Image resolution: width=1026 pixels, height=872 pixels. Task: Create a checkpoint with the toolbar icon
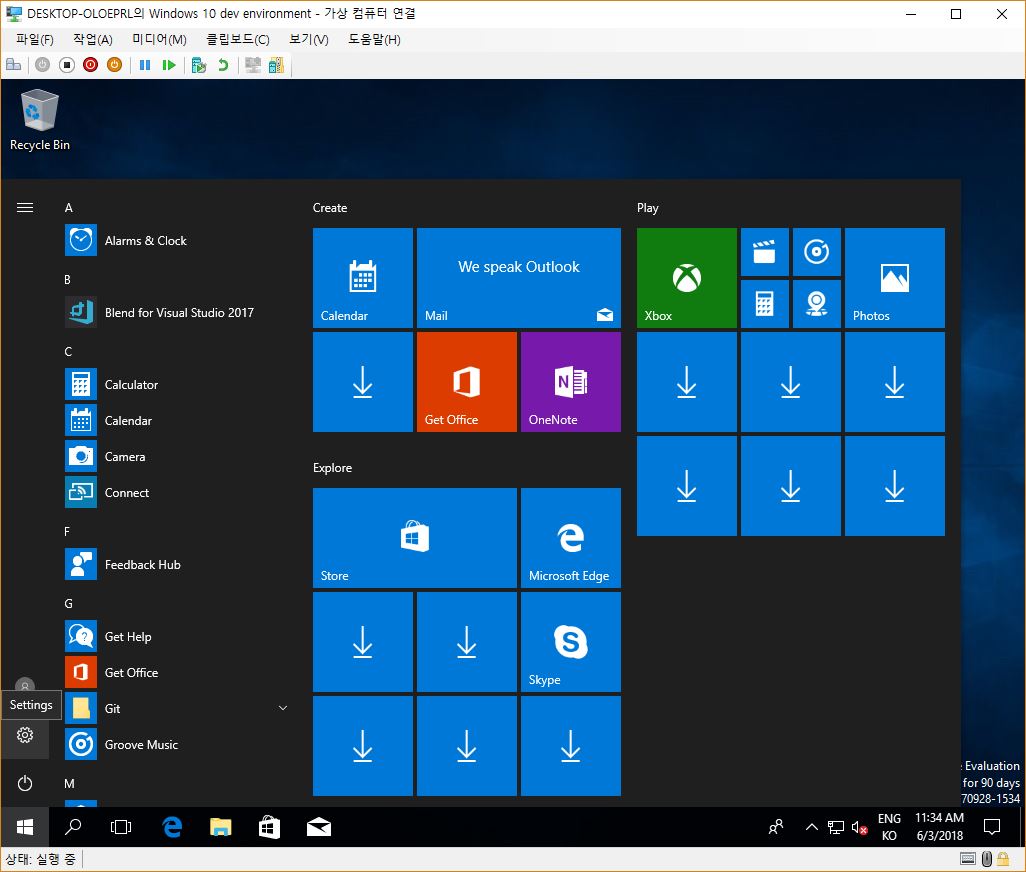[x=199, y=65]
